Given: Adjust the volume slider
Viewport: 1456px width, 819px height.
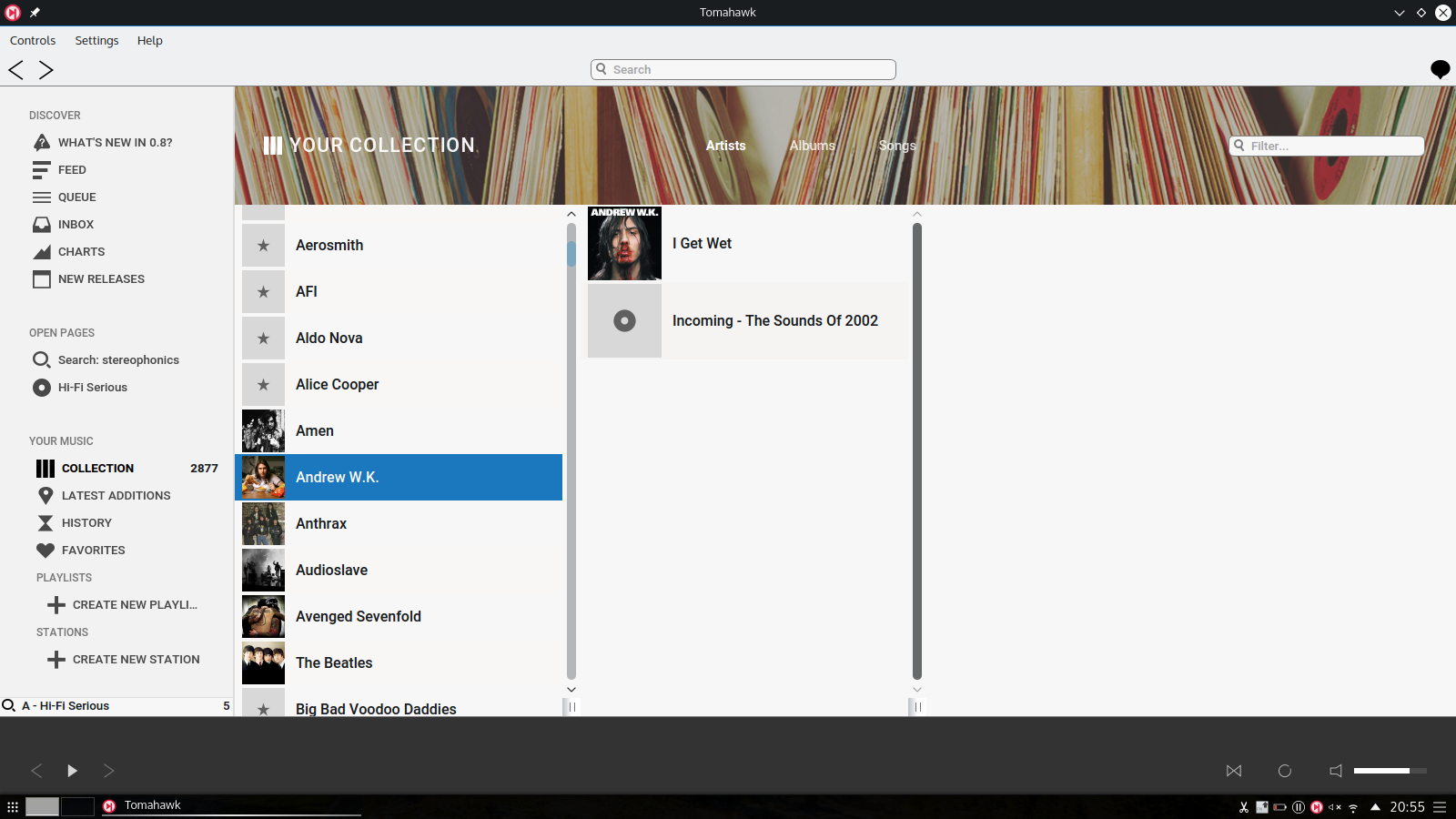Looking at the screenshot, I should [x=1390, y=771].
